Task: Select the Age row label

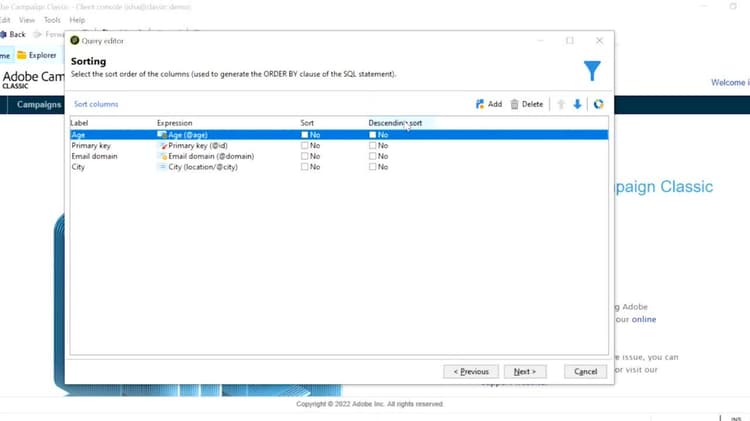Action: tap(78, 135)
